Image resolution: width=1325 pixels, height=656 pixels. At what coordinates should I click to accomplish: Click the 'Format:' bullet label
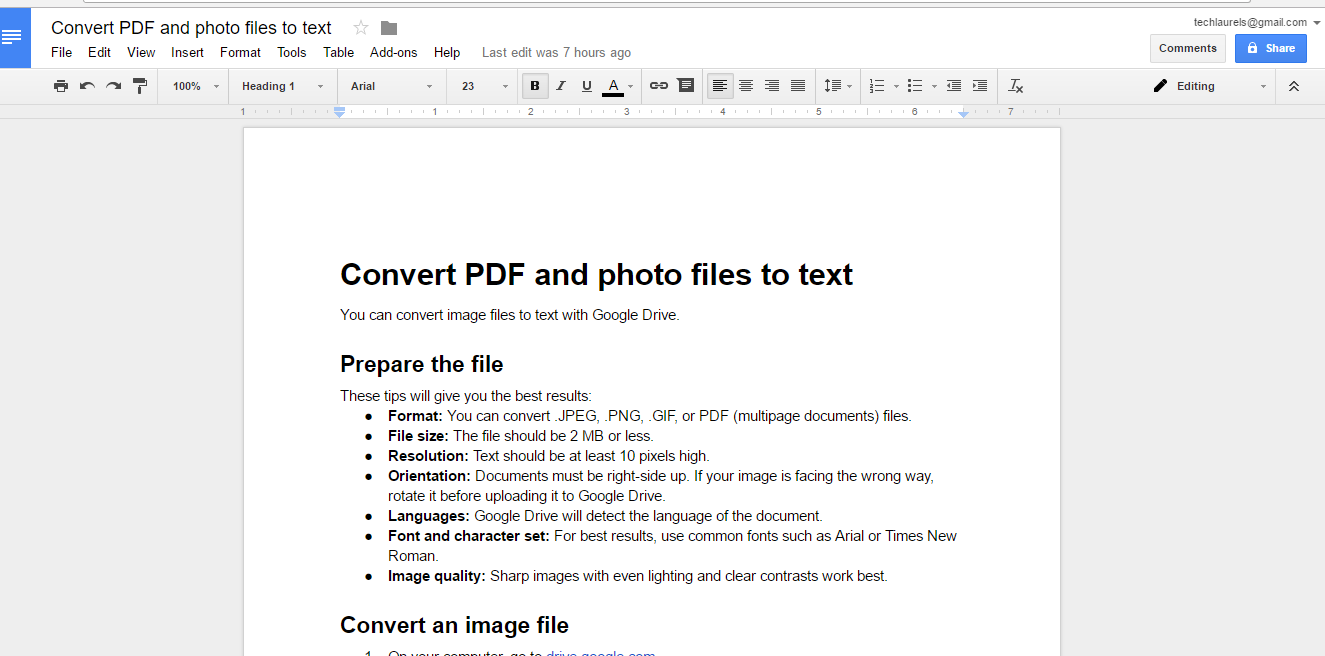click(415, 416)
